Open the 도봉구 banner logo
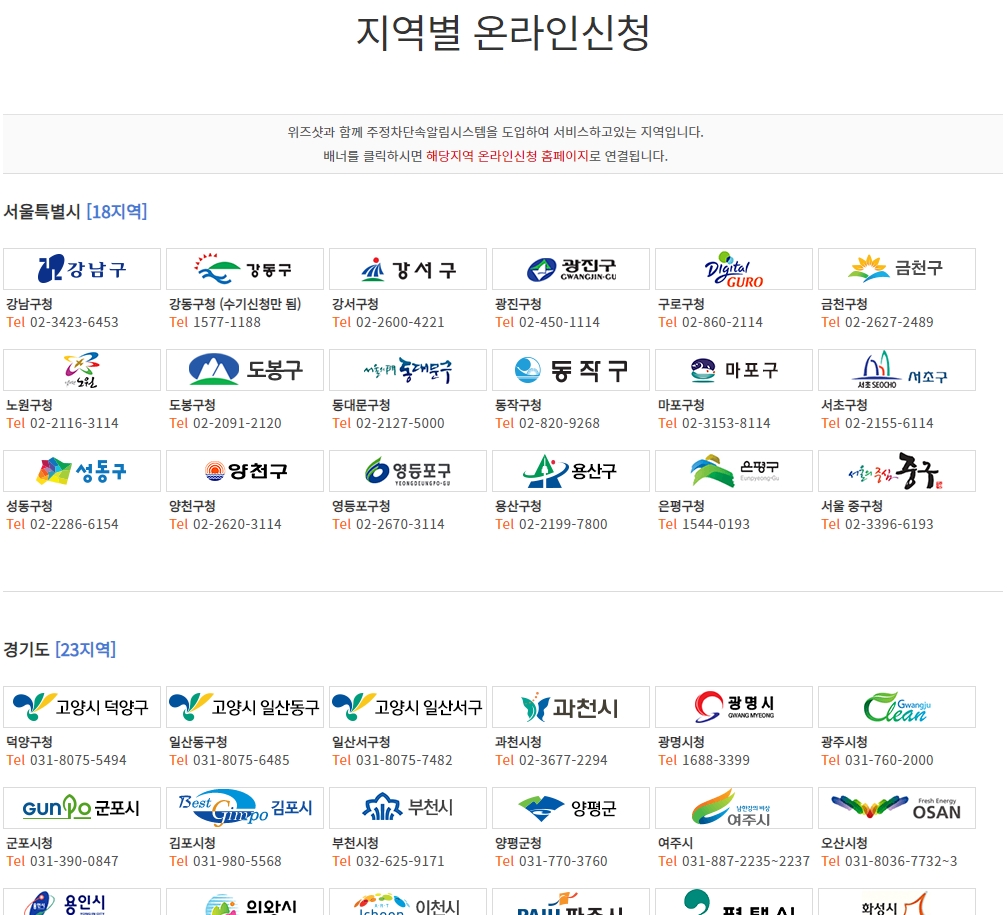1008x915 pixels. 245,370
